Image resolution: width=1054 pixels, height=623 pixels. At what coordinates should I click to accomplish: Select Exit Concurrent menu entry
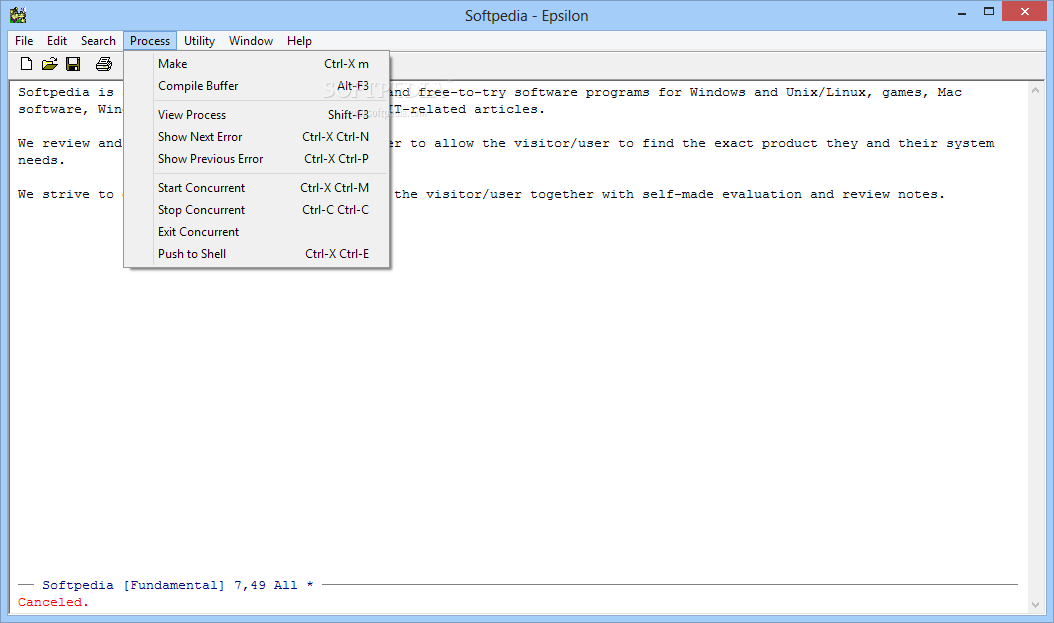tap(257, 232)
